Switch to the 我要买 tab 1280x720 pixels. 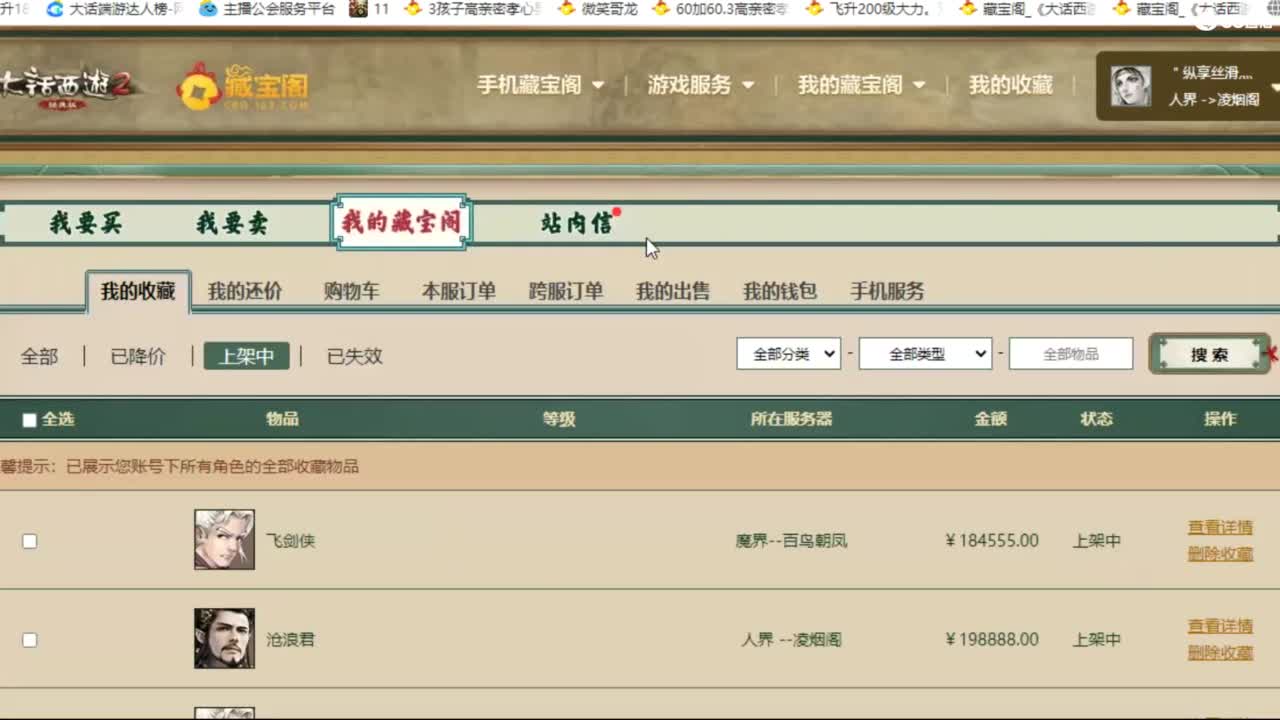click(86, 223)
